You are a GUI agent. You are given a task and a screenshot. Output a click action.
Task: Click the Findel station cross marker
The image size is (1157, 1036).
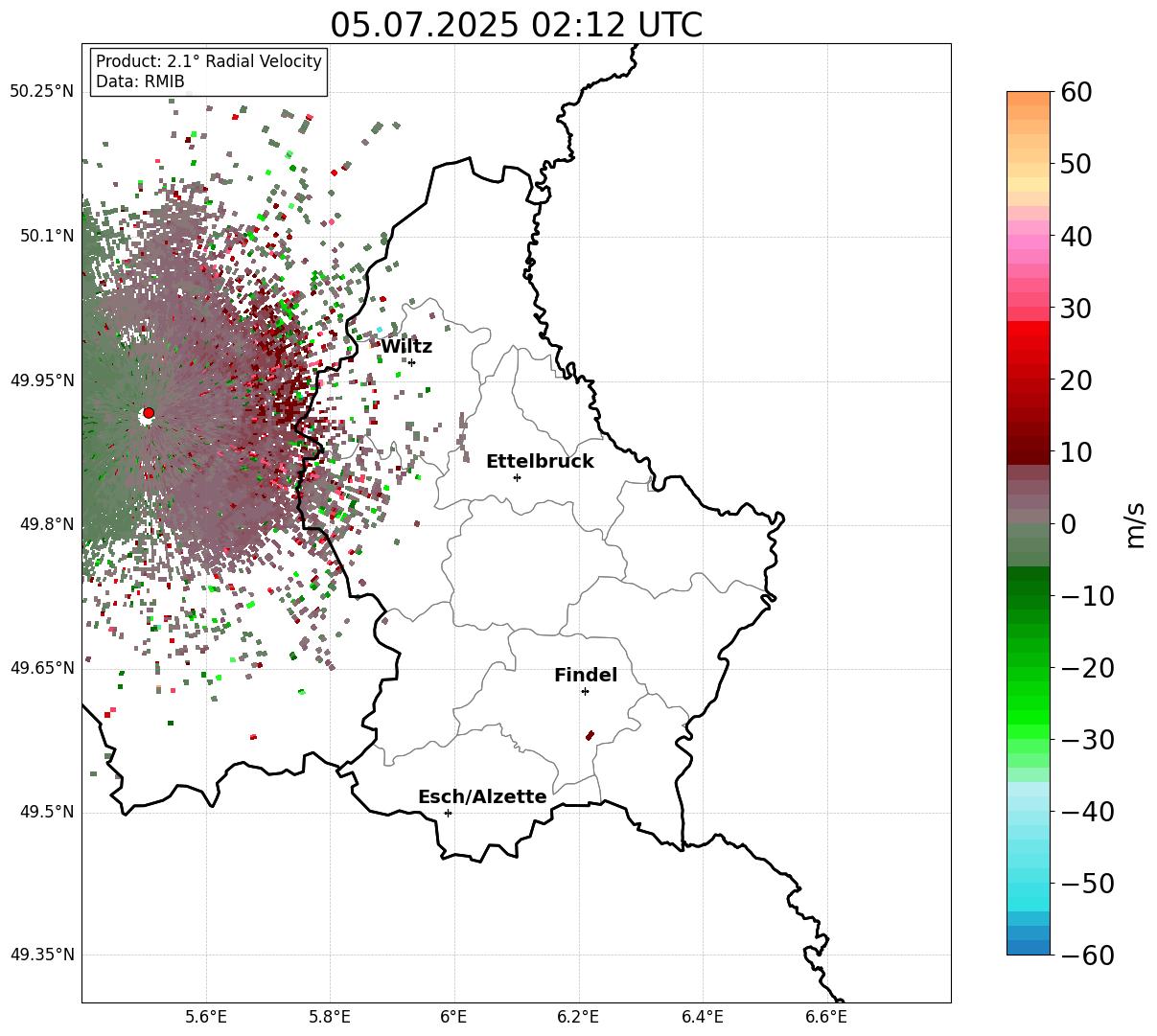coord(585,691)
